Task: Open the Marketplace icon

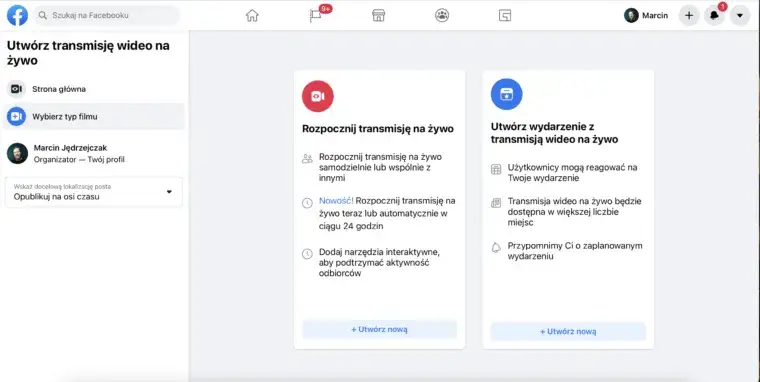Action: coord(379,16)
